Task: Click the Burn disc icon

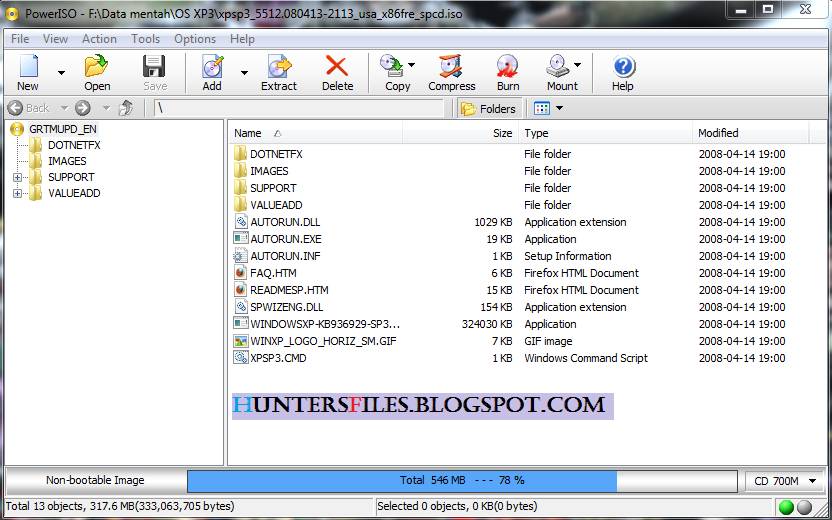Action: pos(508,66)
